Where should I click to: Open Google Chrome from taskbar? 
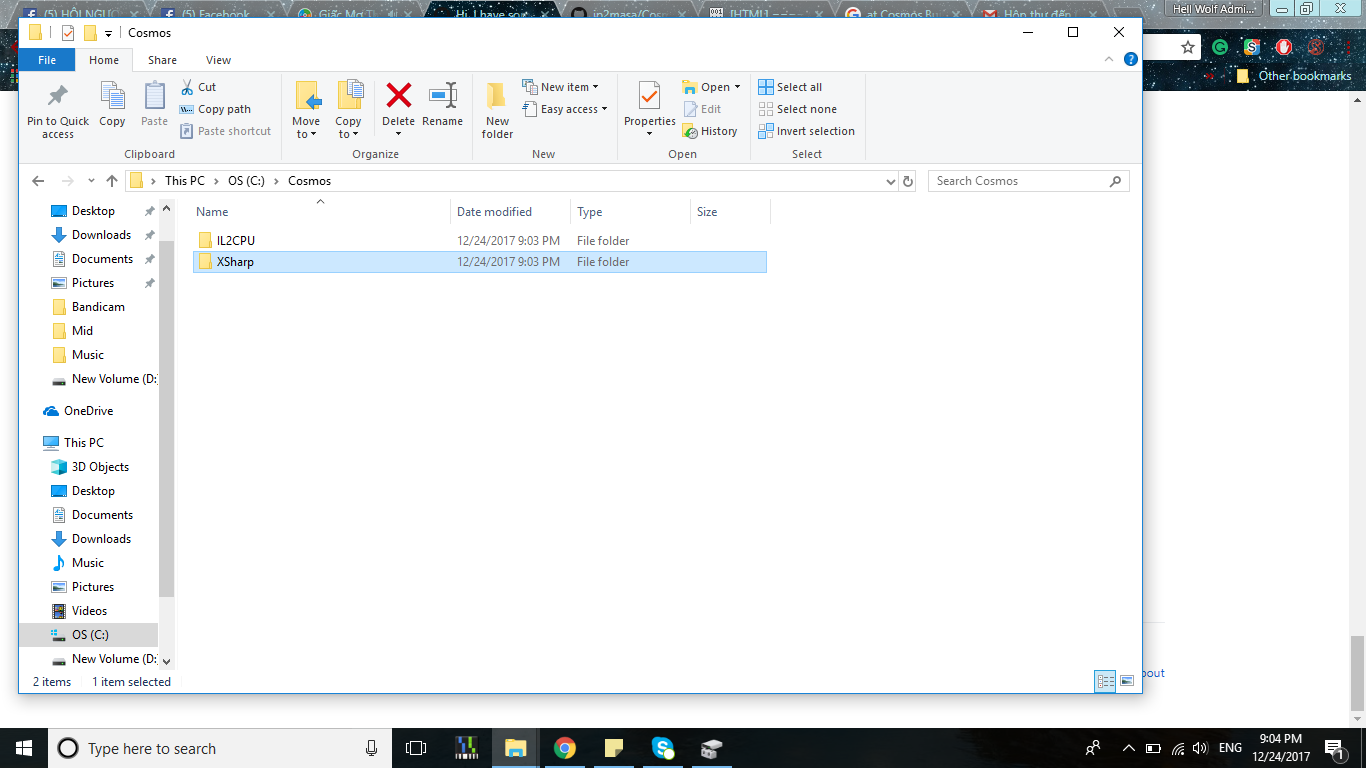[565, 748]
